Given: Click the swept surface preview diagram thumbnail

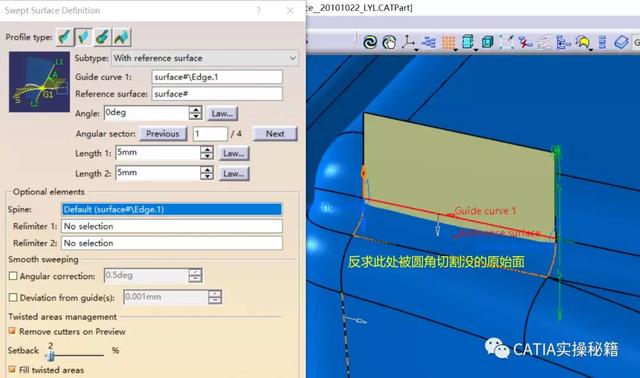Looking at the screenshot, I should 40,82.
